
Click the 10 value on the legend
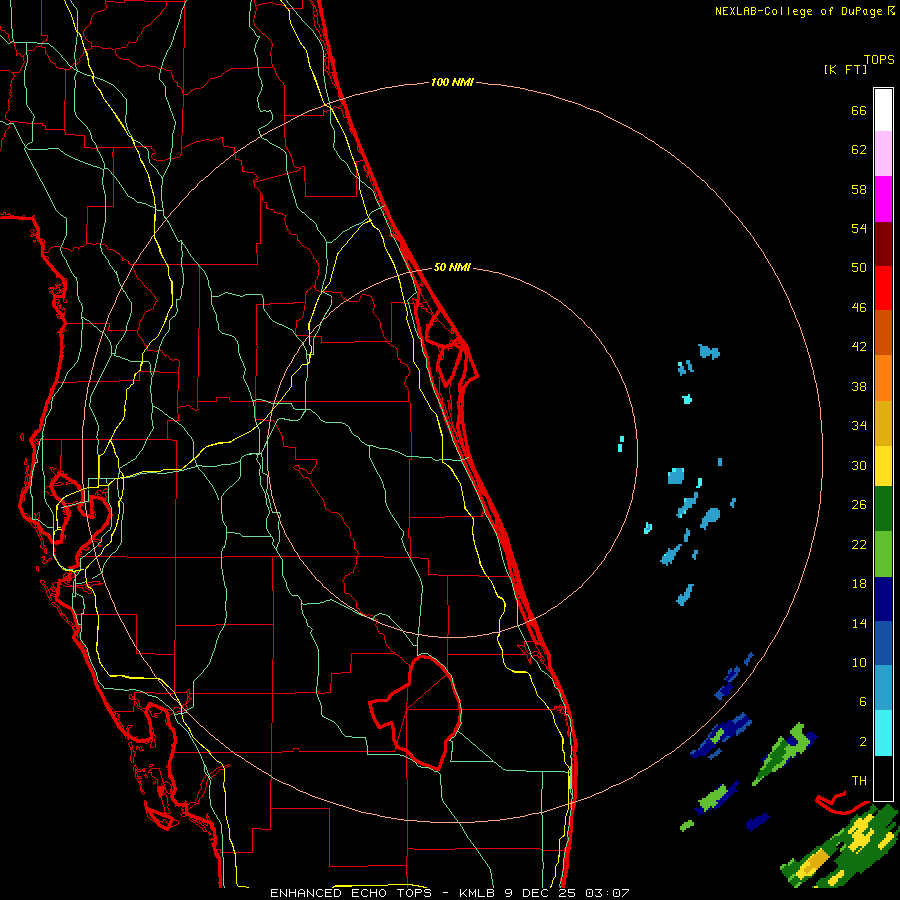pyautogui.click(x=859, y=662)
